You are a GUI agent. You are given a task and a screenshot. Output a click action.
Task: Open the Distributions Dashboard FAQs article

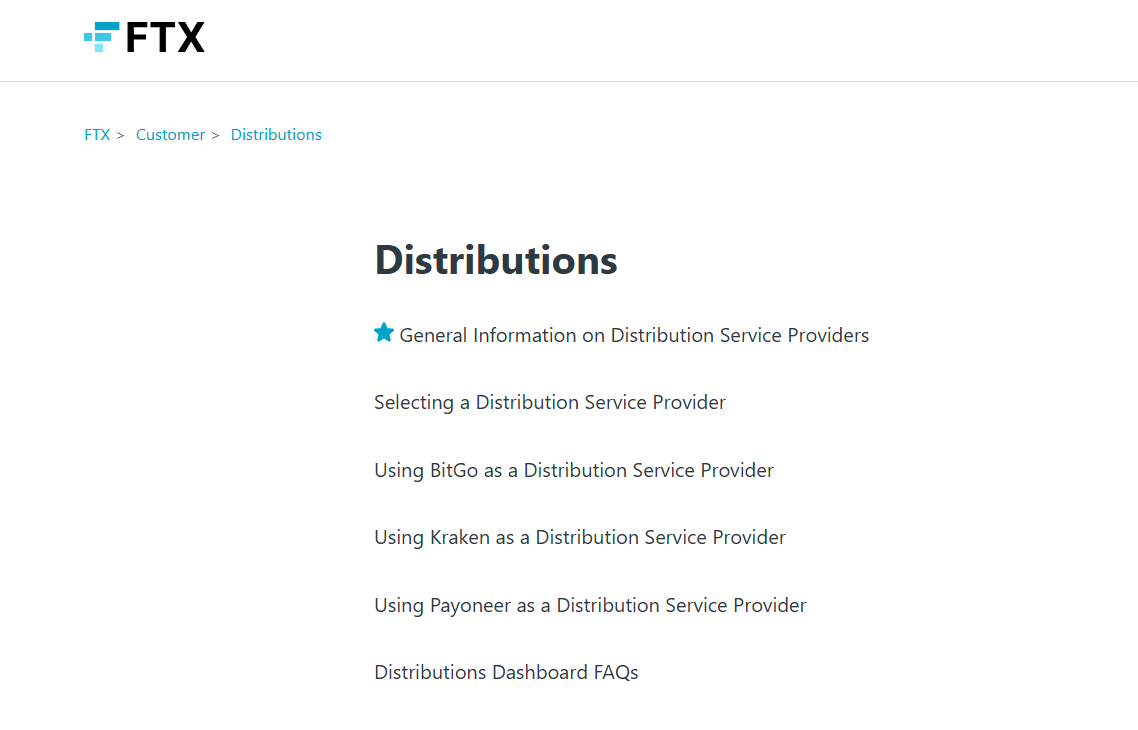coord(506,673)
